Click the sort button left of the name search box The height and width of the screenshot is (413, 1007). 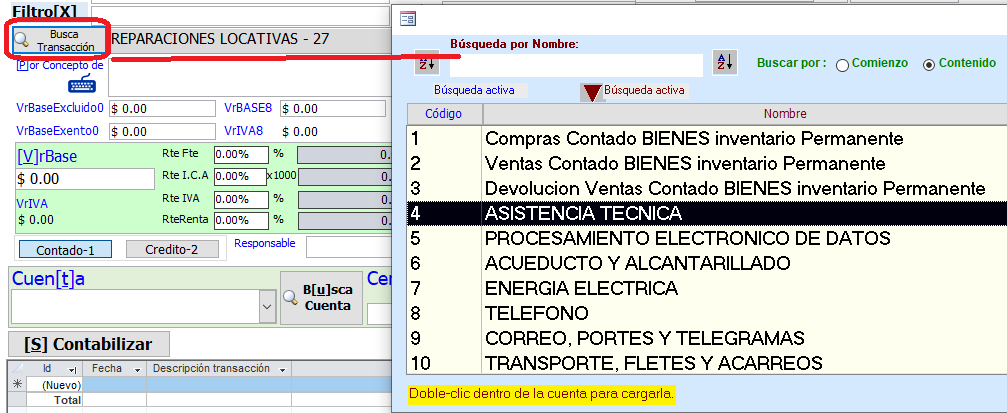tap(426, 63)
